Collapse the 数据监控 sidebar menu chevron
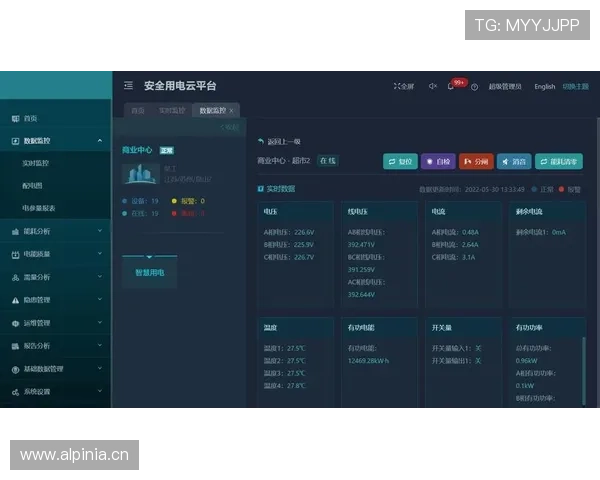Screen dimensions: 600x480 click(100, 140)
